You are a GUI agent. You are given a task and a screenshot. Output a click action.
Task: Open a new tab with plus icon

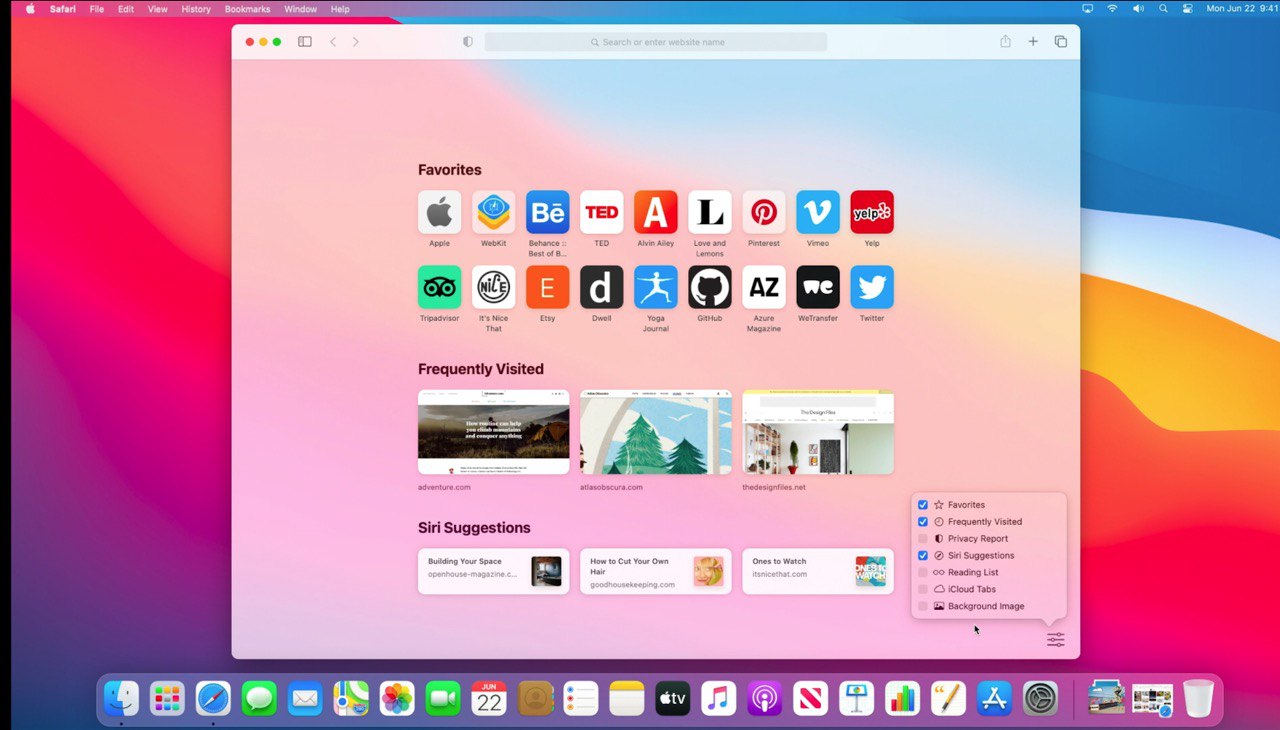click(x=1033, y=42)
